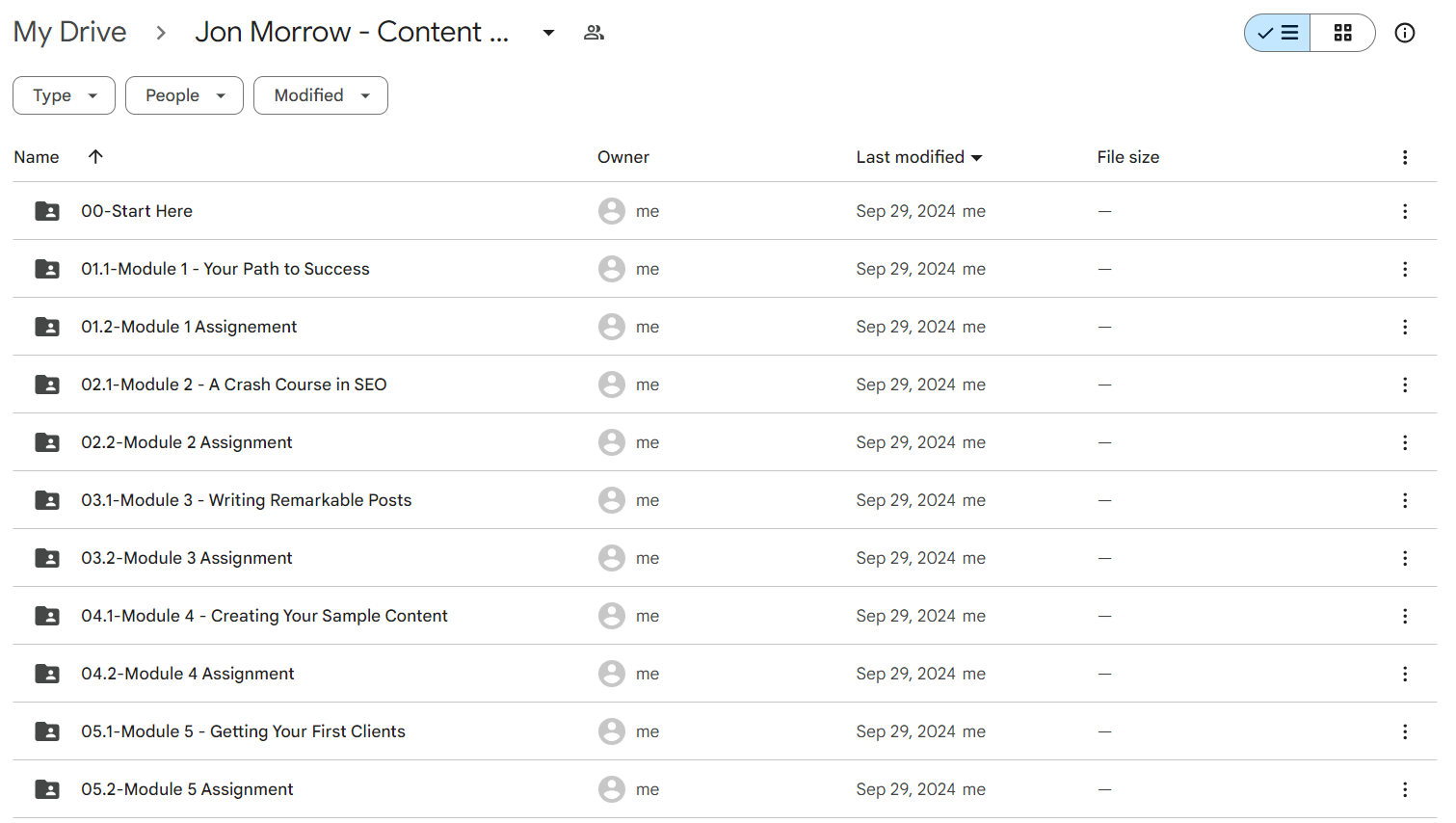Select the 00-Start Here shared folder icon
The height and width of the screenshot is (823, 1456).
pyautogui.click(x=47, y=211)
